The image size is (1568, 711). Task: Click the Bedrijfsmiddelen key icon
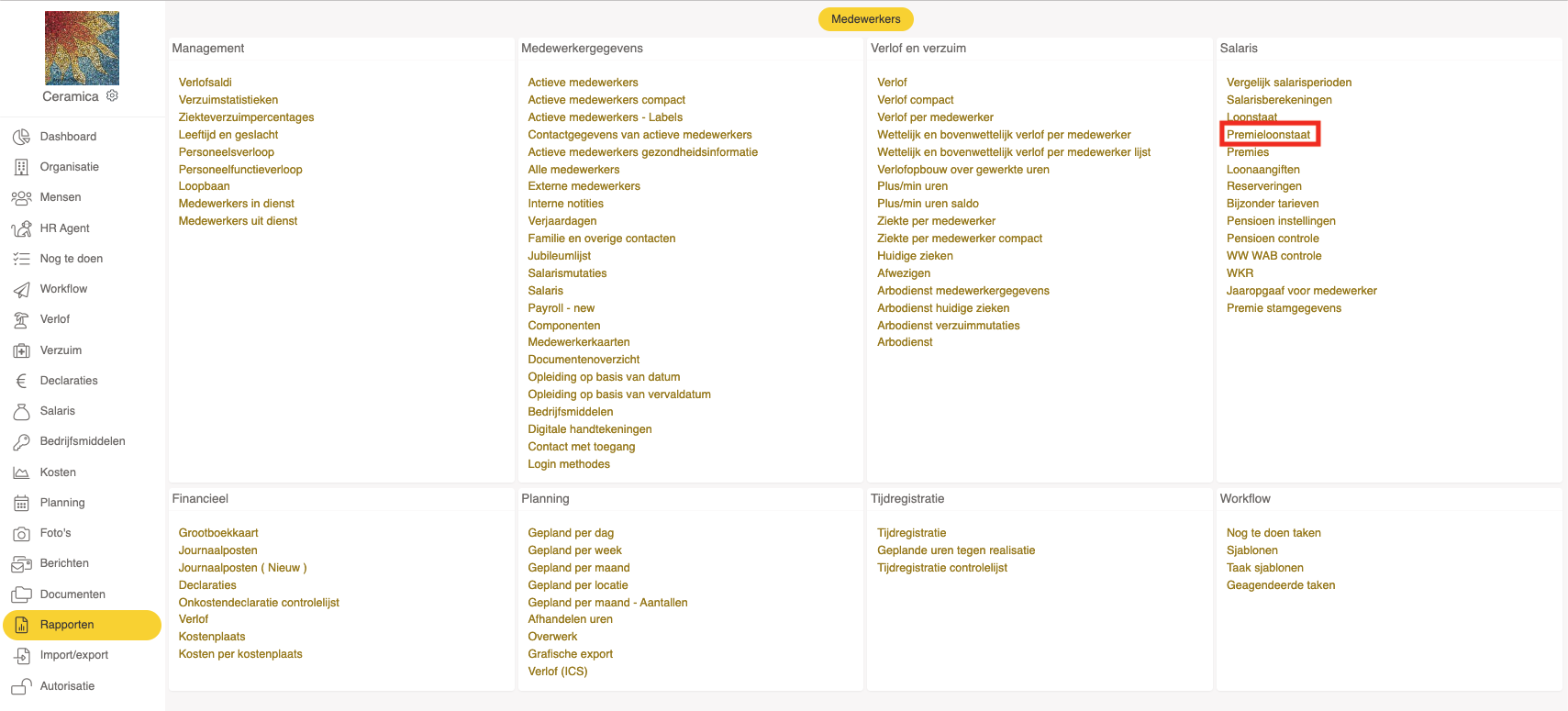[x=22, y=442]
